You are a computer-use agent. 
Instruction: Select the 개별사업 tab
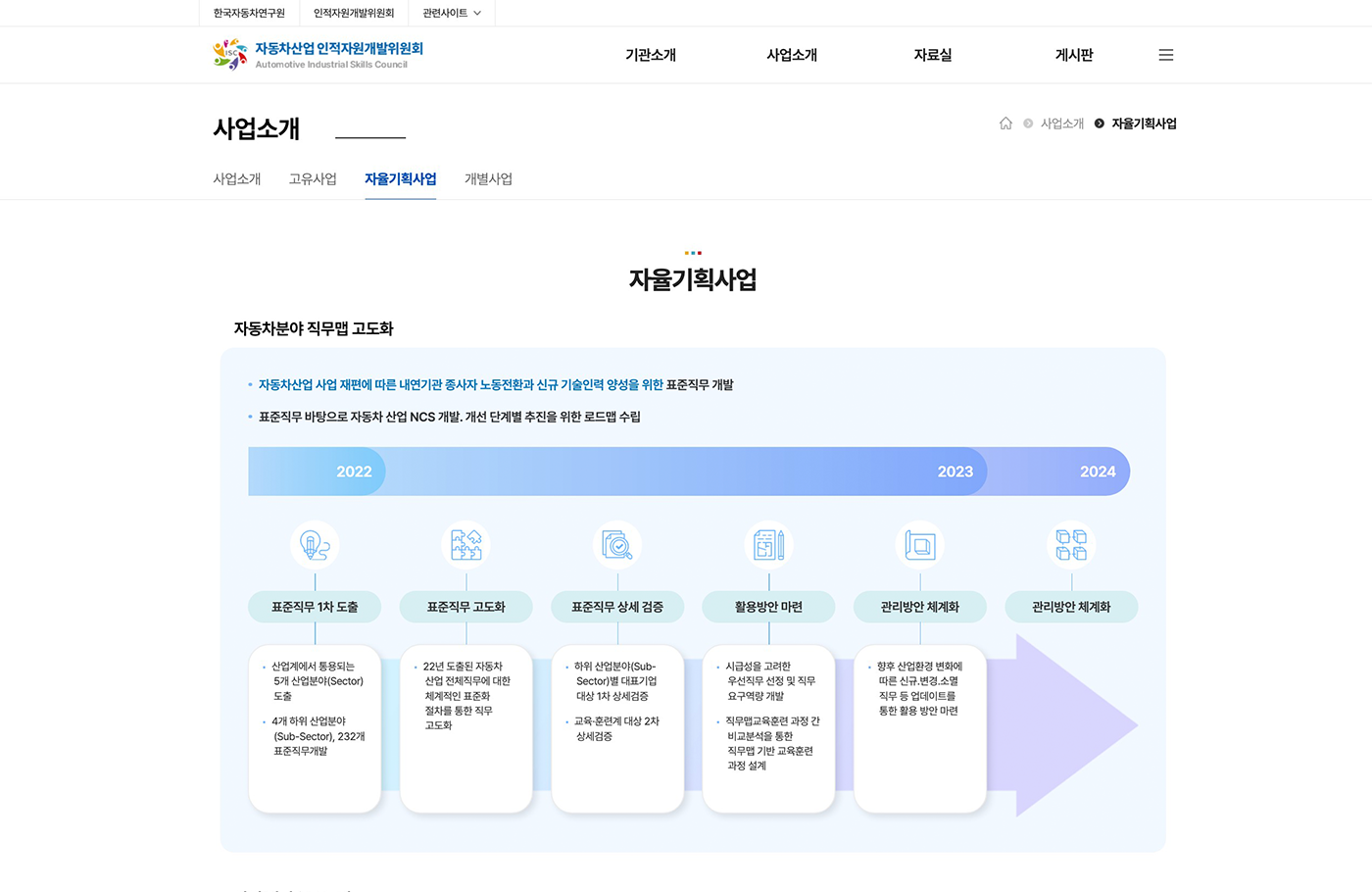pos(488,178)
